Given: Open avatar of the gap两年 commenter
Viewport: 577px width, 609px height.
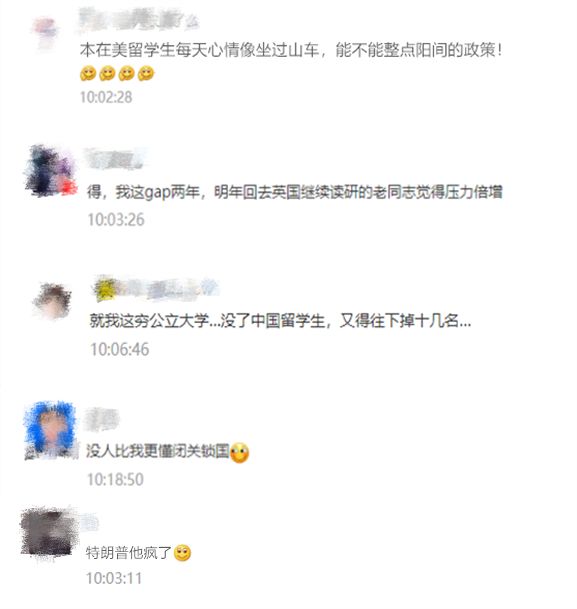Looking at the screenshot, I should tap(50, 171).
